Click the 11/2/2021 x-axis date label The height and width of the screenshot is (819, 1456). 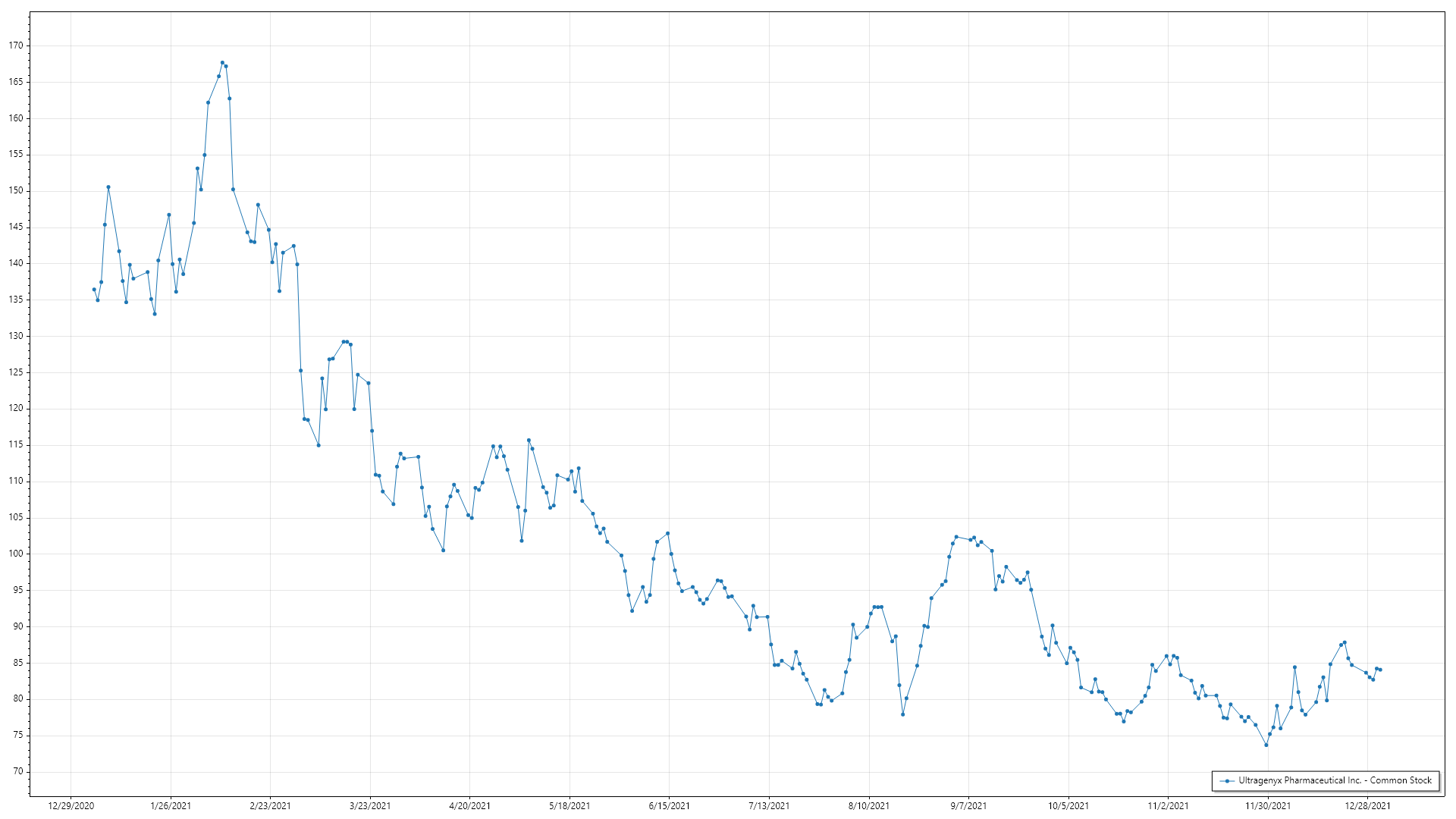[1168, 806]
